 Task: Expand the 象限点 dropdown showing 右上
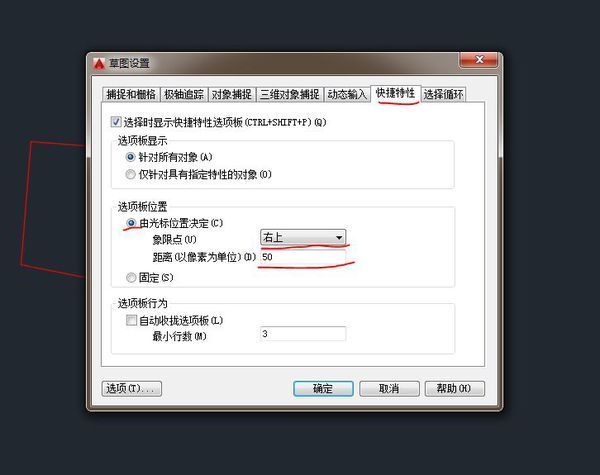(303, 238)
